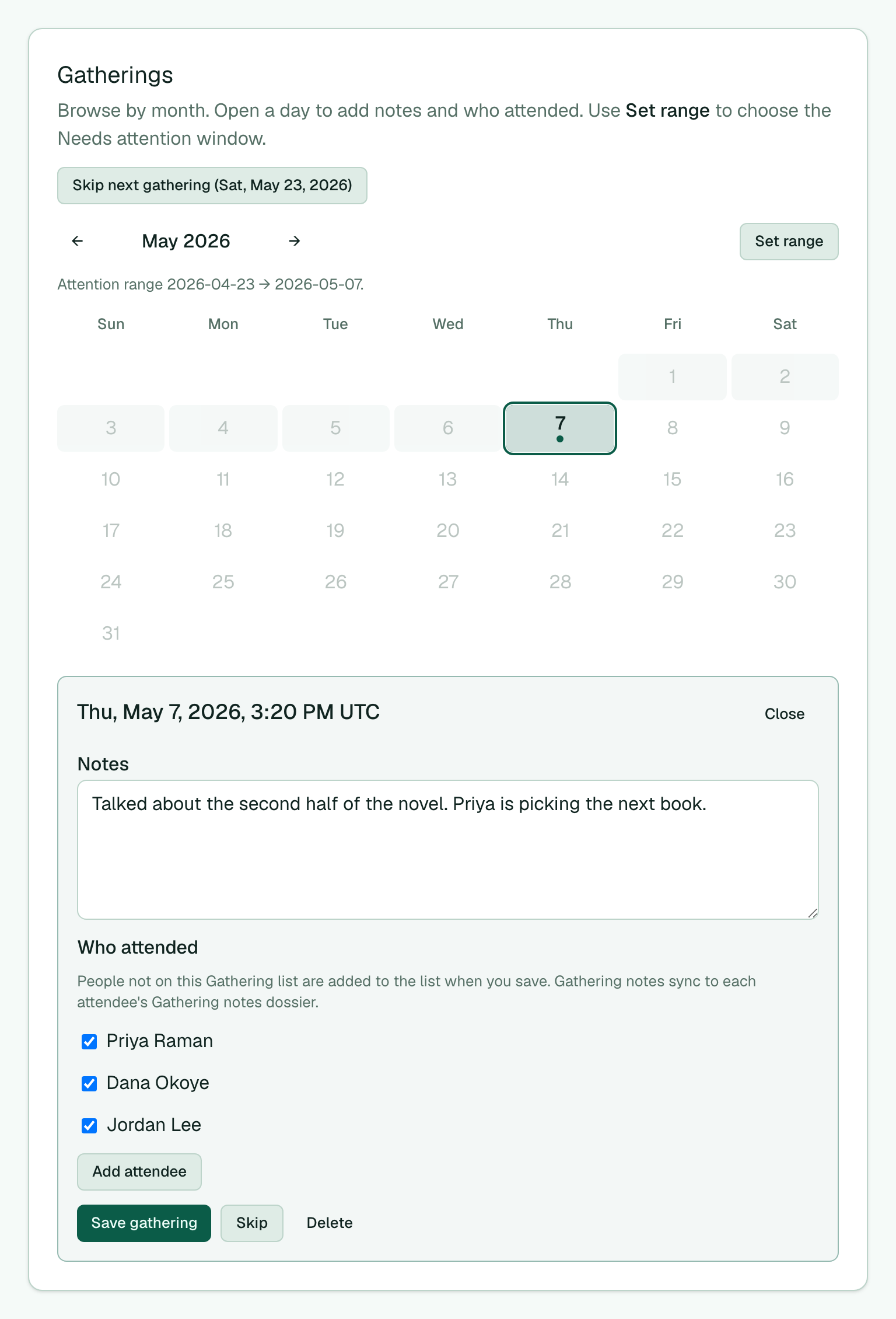Advance to next month with right arrow

click(x=295, y=241)
